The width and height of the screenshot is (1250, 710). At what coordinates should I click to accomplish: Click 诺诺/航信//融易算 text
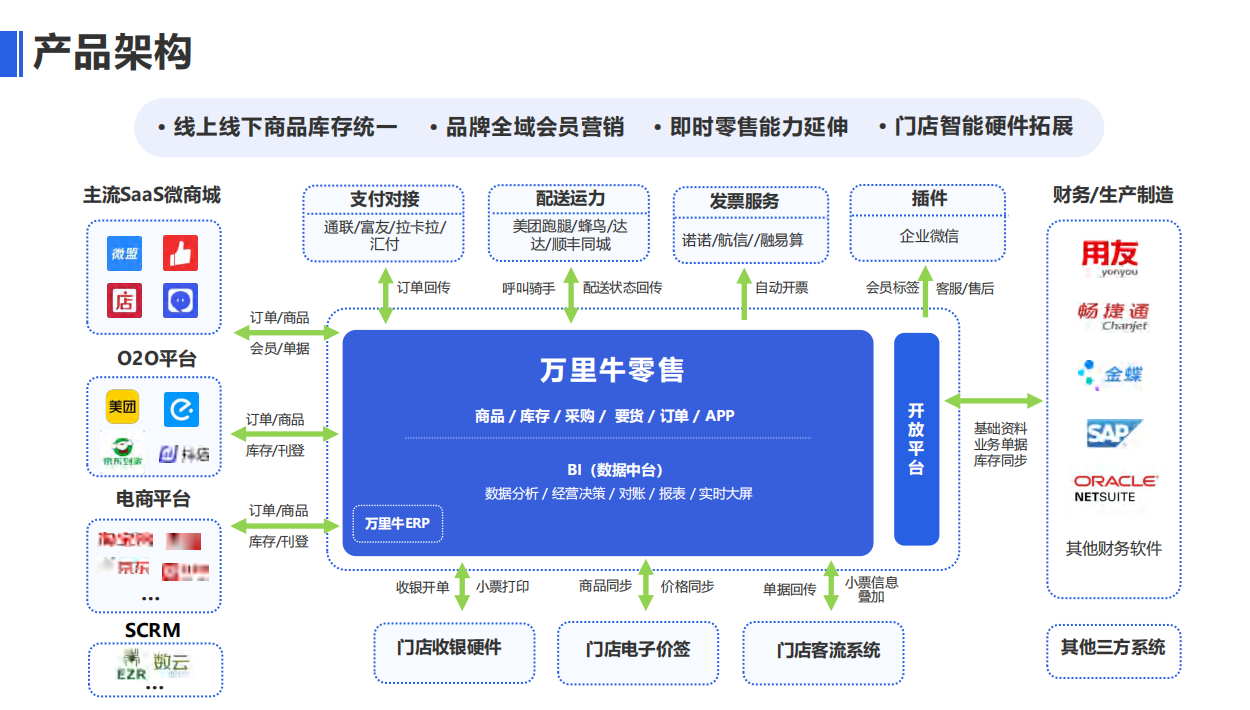743,240
